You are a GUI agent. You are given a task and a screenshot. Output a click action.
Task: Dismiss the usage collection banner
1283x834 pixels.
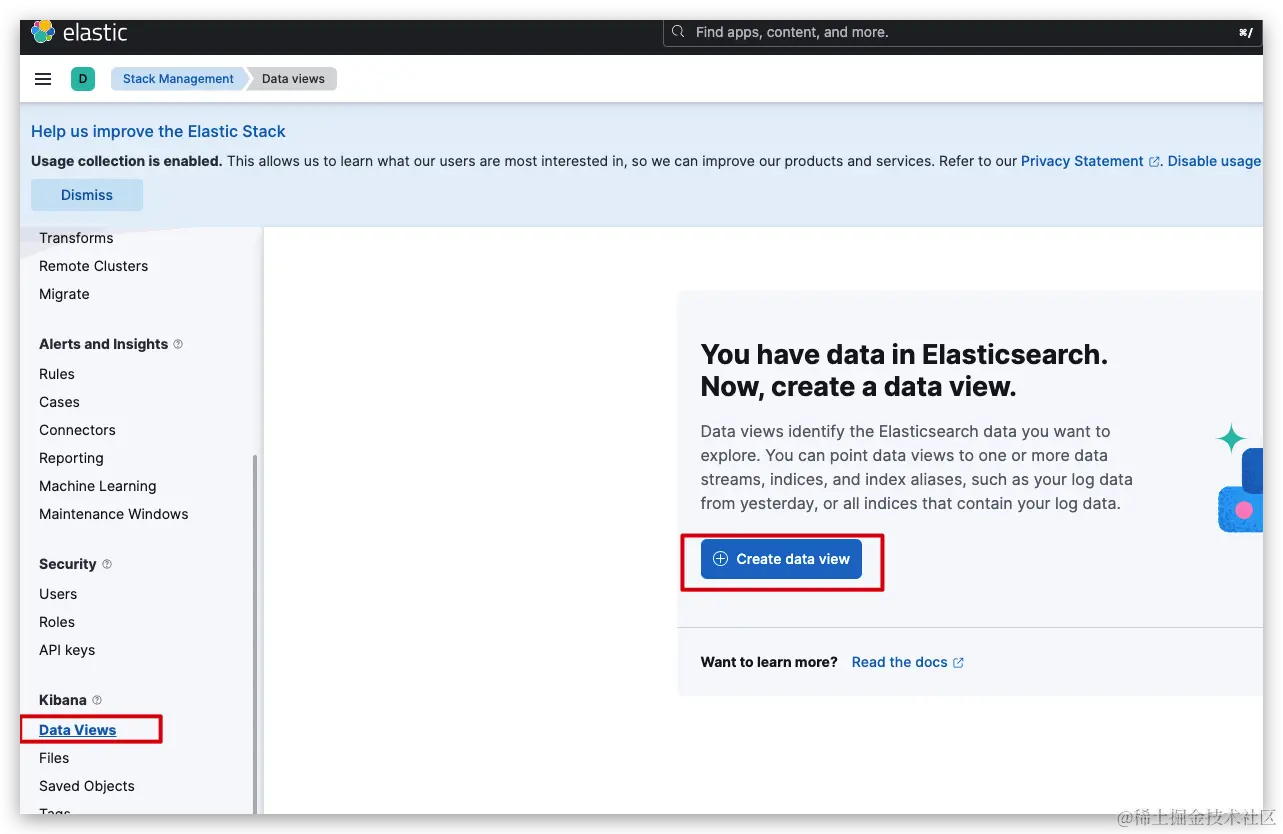coord(87,195)
